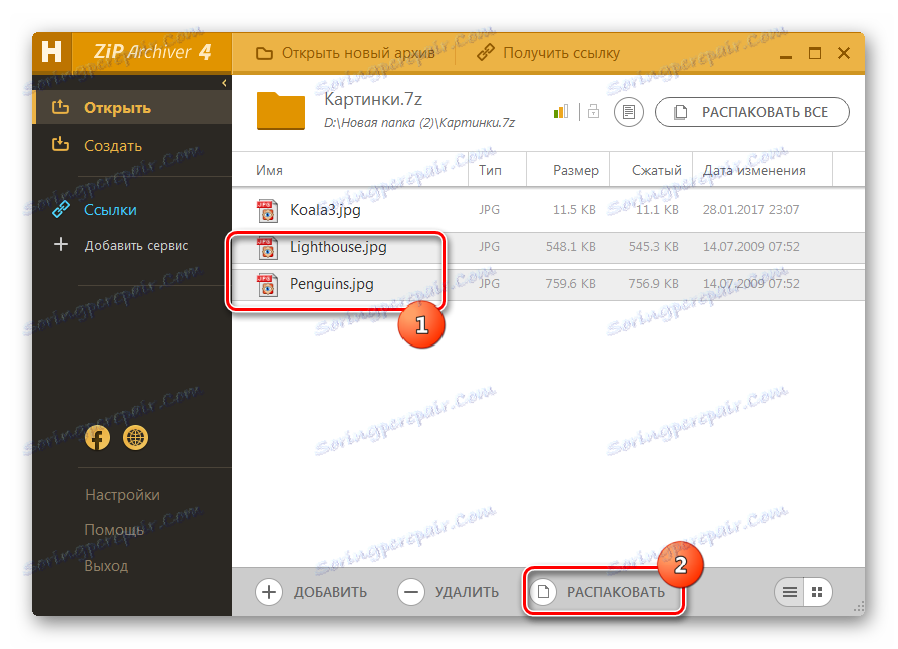Click РАСПАКОВАТЬ ВСЕ button
This screenshot has height=649, width=898.
pos(752,112)
